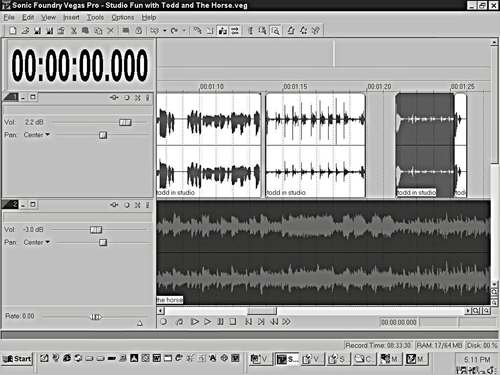Click the Stop transport button
Screen dimensions: 500x375
point(233,322)
